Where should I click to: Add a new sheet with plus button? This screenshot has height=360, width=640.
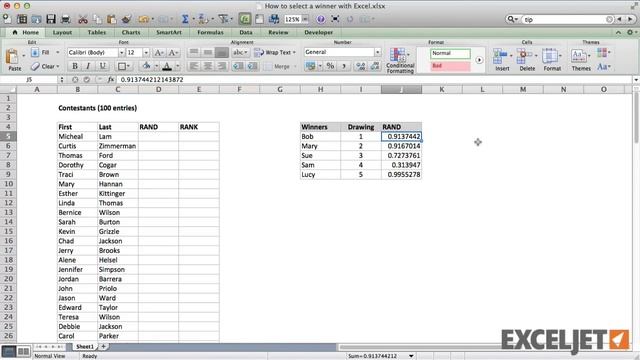pyautogui.click(x=103, y=347)
